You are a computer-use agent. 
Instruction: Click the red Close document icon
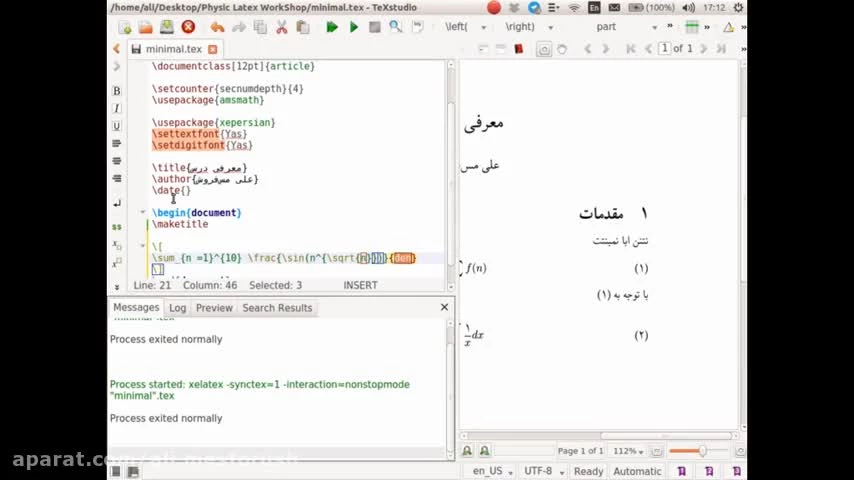point(188,27)
